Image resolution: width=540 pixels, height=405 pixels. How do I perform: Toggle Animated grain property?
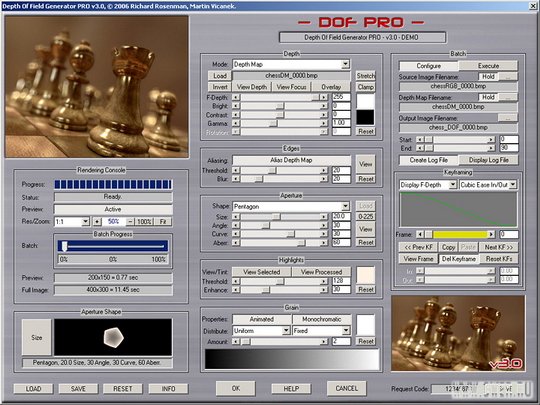pos(261,319)
